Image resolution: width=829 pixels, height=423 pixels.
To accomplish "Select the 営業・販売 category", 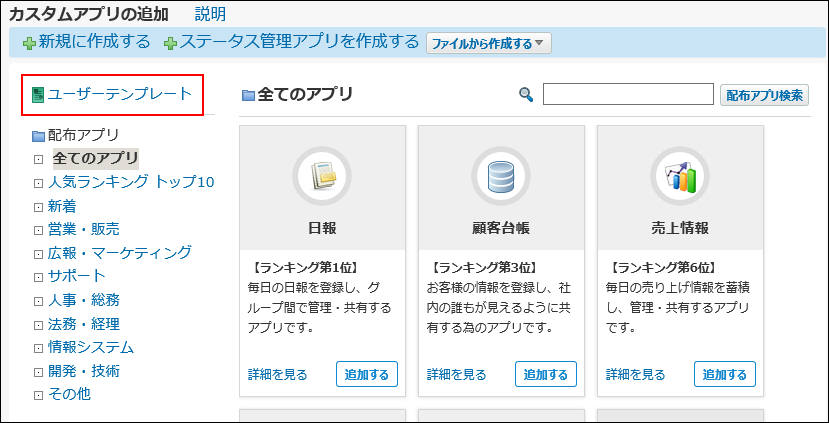I will point(84,229).
